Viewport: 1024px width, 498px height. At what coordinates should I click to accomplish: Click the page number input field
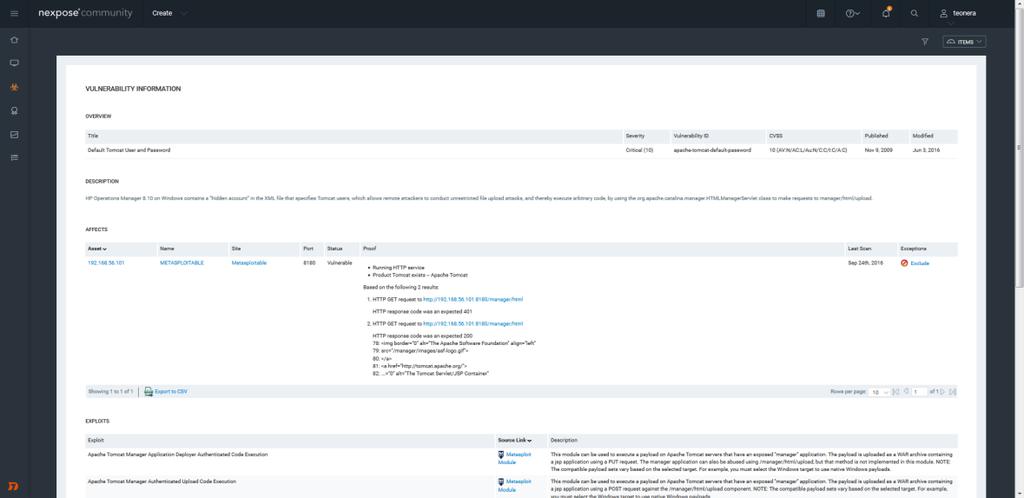click(920, 392)
